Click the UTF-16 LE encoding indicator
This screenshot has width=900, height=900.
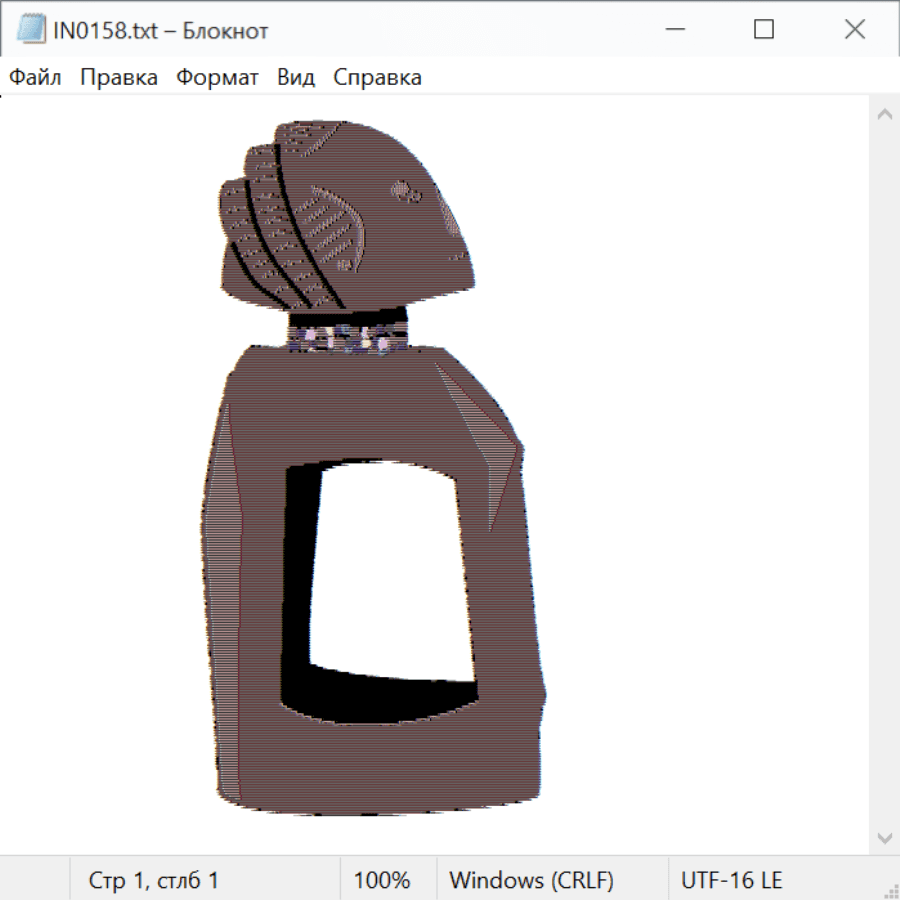coord(732,880)
